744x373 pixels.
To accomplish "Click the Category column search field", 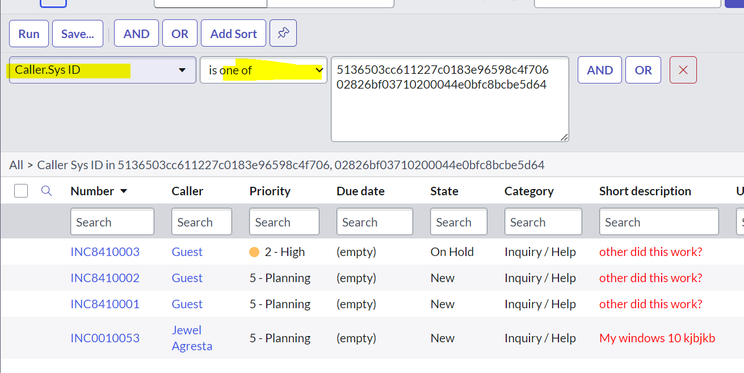I will 543,222.
